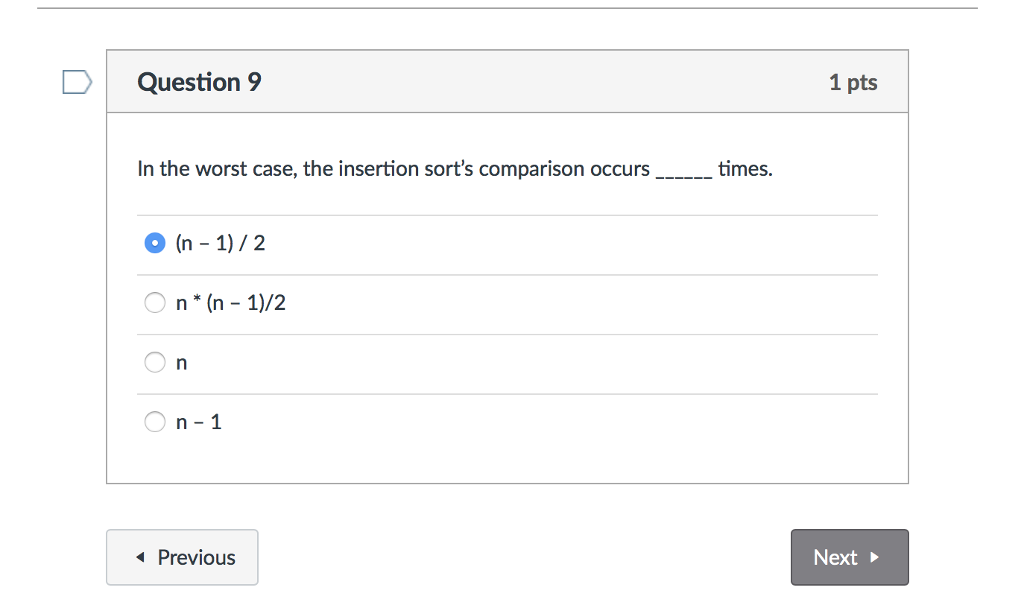Select the n - 1 answer choice
Image resolution: width=1024 pixels, height=605 pixels.
point(155,421)
